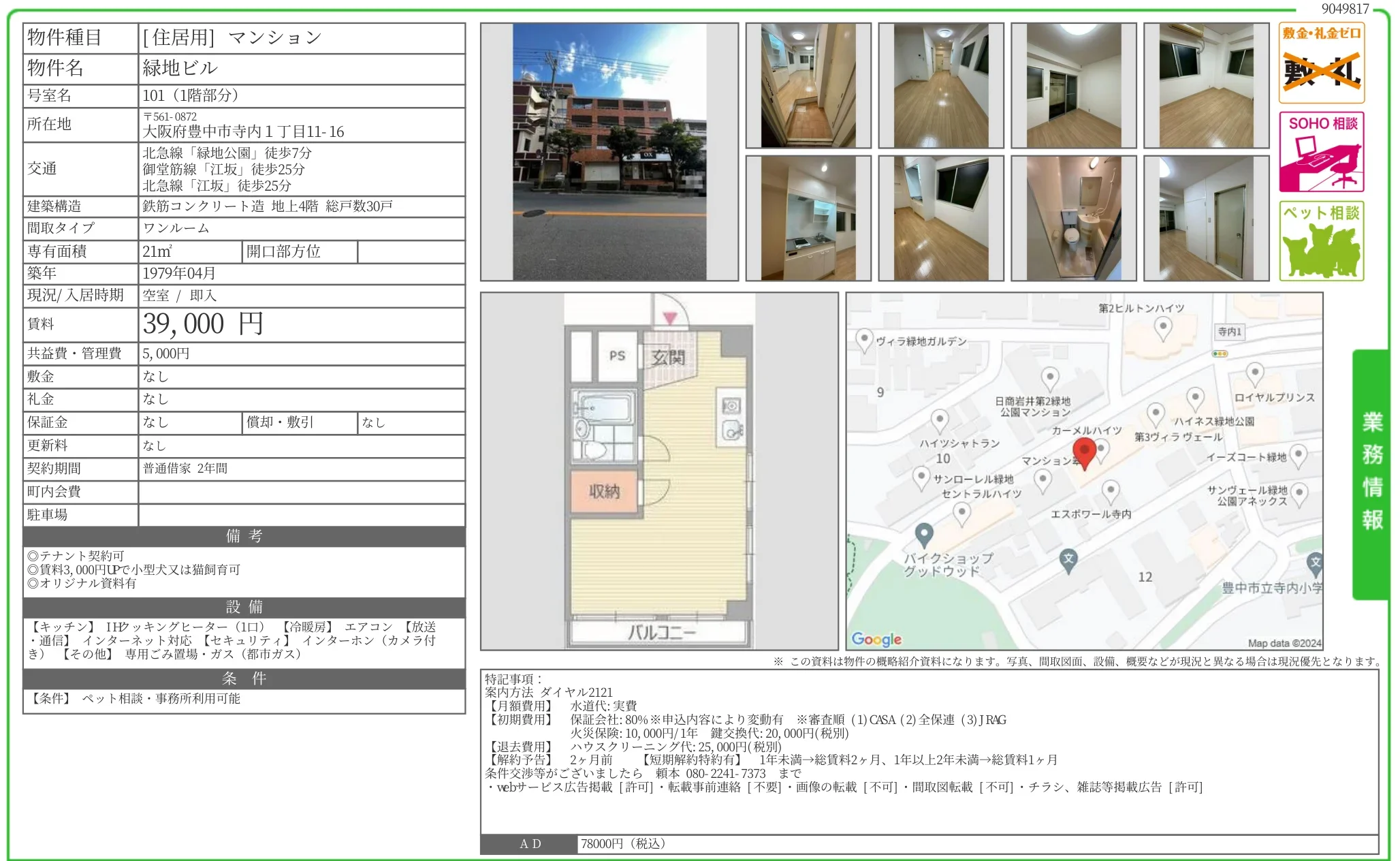Screen dimensions: 1400x861
Task: Click the 設備 section header
Action: 244,607
